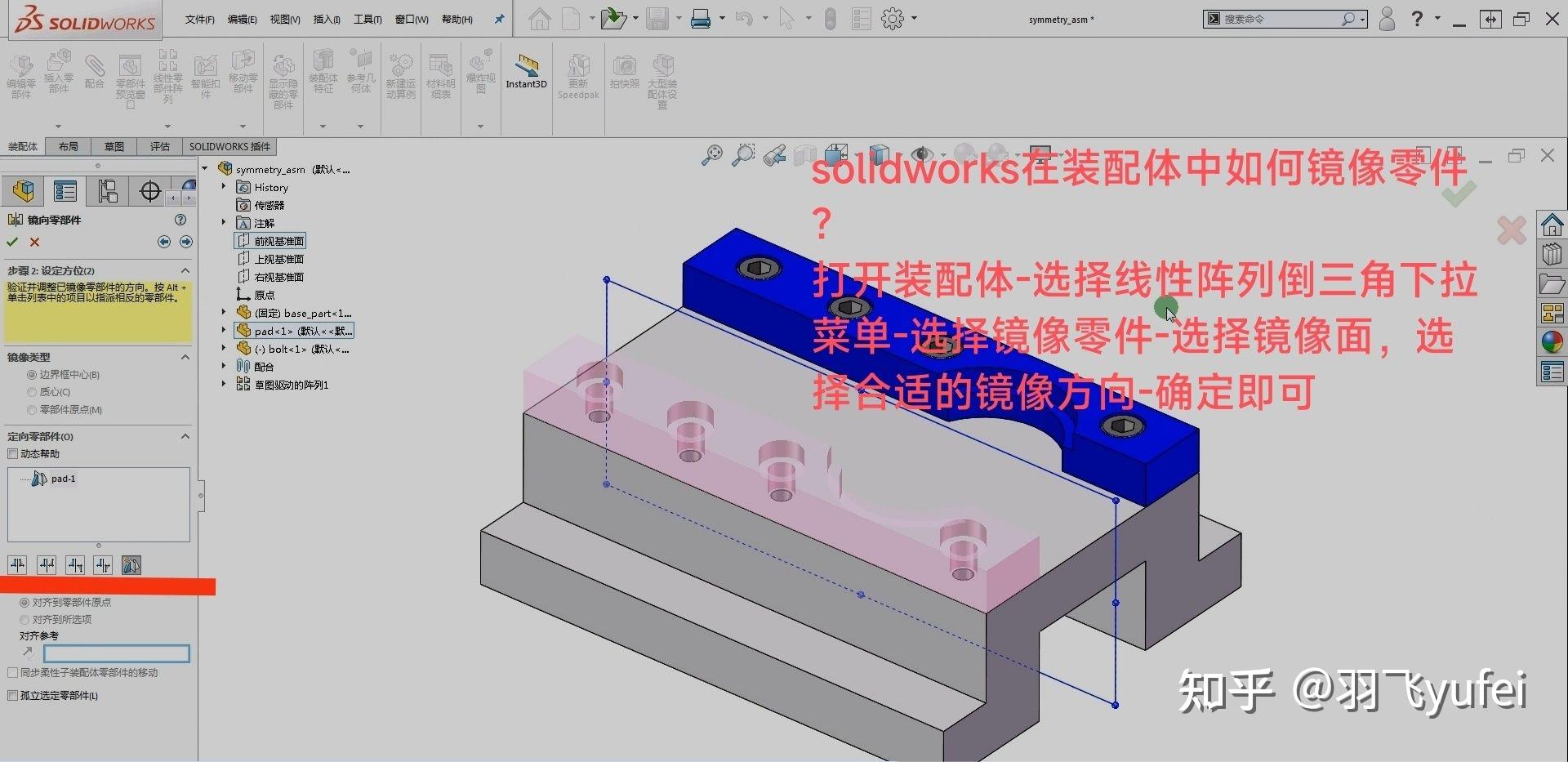Click the 搜索命令 search box
Image resolution: width=1568 pixels, height=762 pixels.
(x=1285, y=19)
